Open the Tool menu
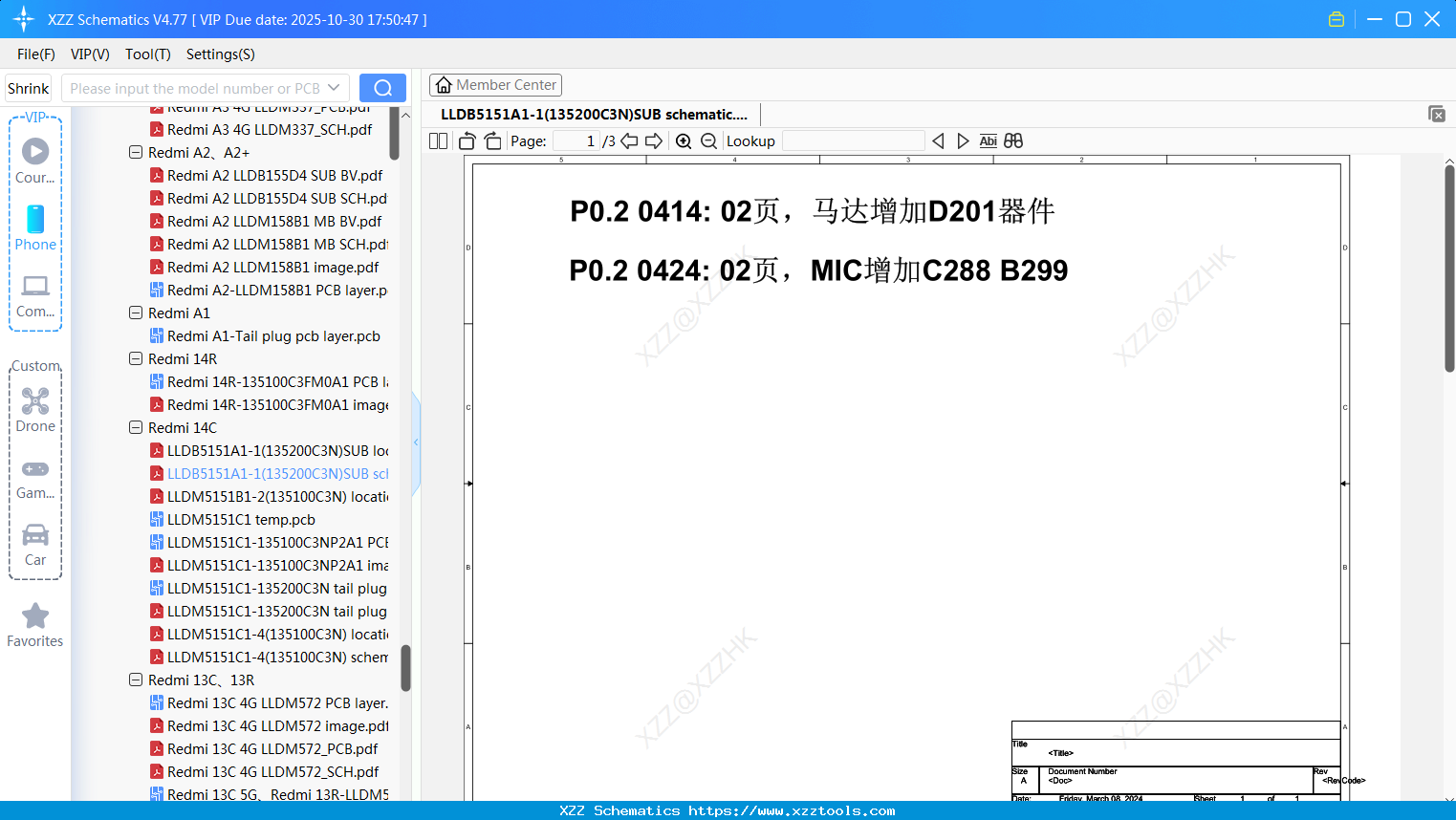 click(x=147, y=54)
